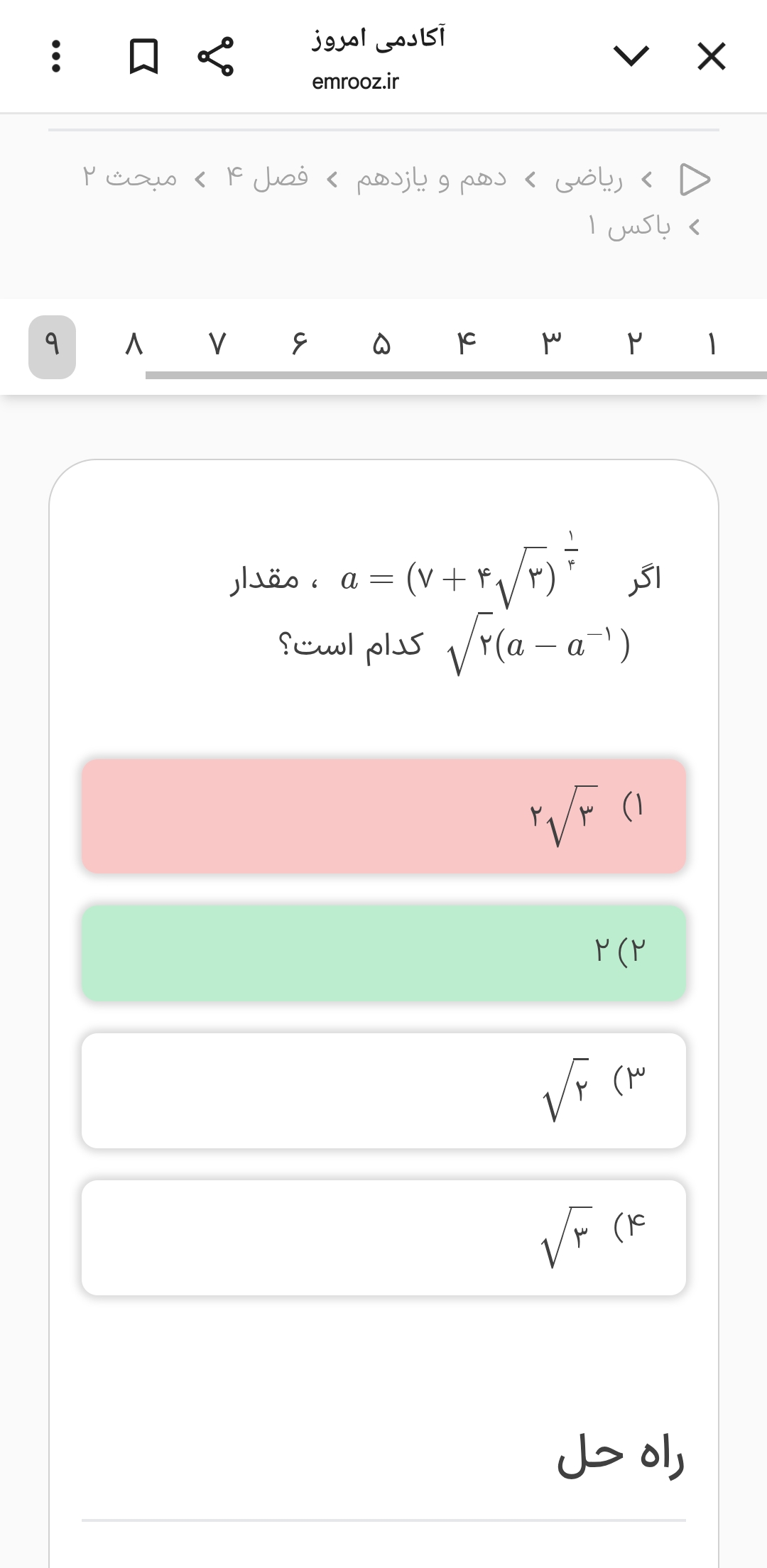Bookmark this page
Screen dimensions: 767x1568
coord(143,56)
